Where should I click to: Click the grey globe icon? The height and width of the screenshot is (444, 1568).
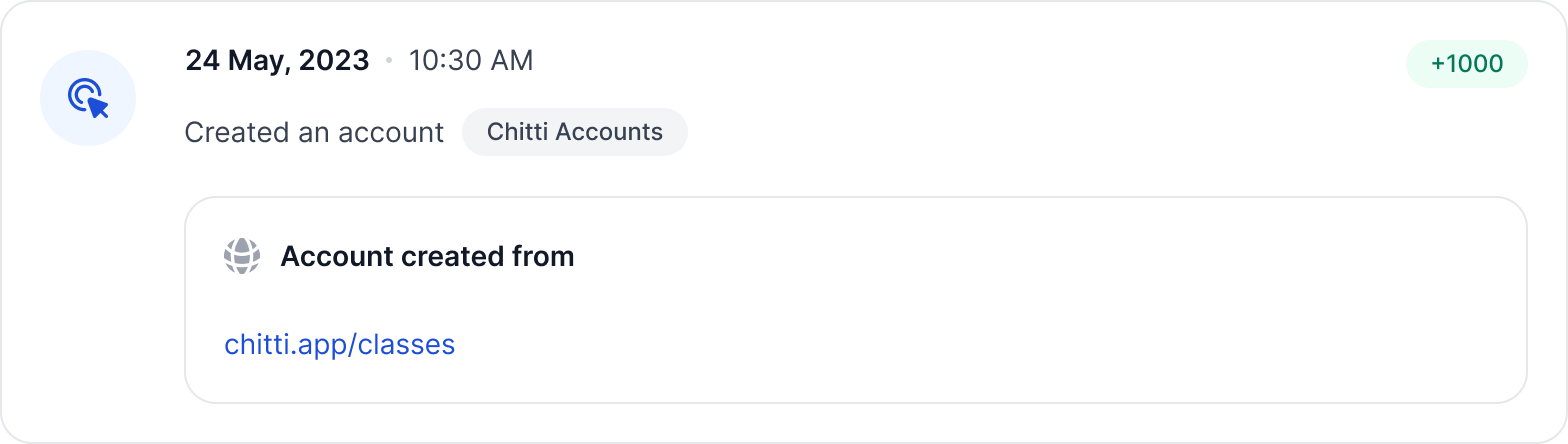click(241, 257)
